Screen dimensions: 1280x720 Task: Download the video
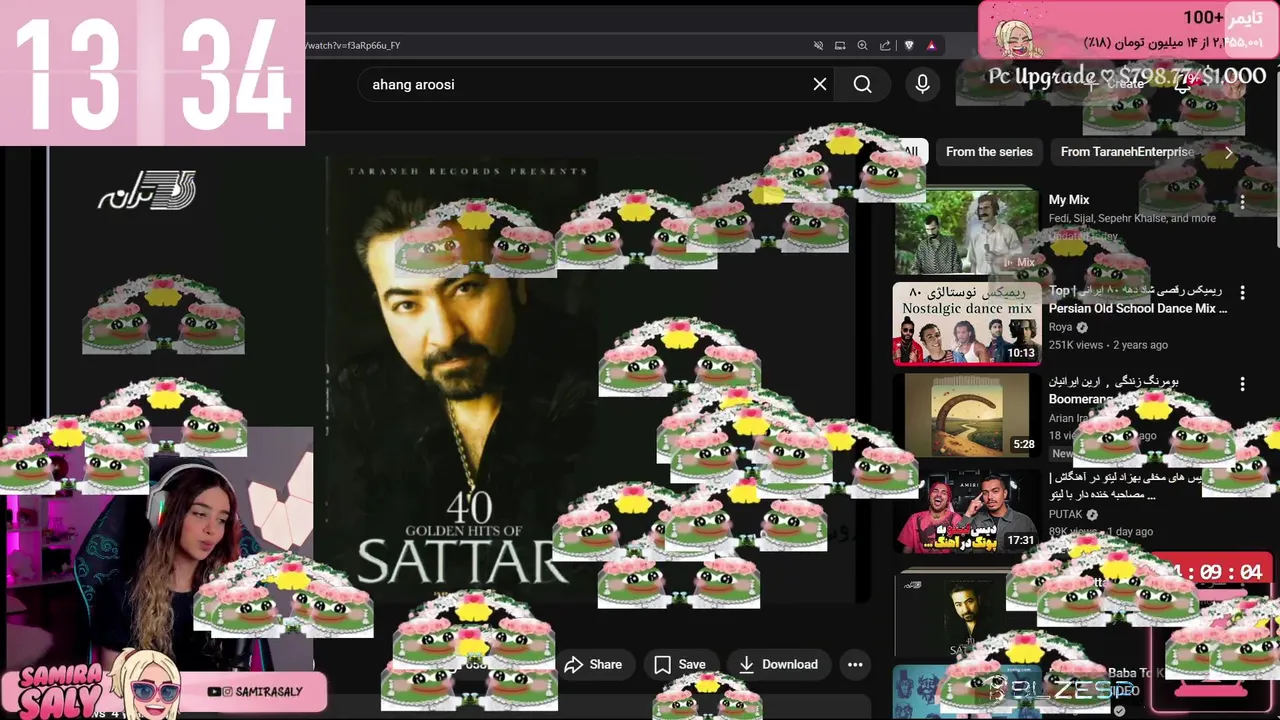(x=779, y=664)
